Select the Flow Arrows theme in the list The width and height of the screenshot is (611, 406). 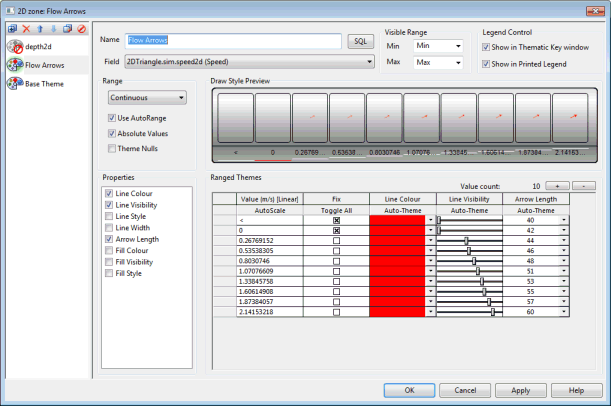click(45, 65)
